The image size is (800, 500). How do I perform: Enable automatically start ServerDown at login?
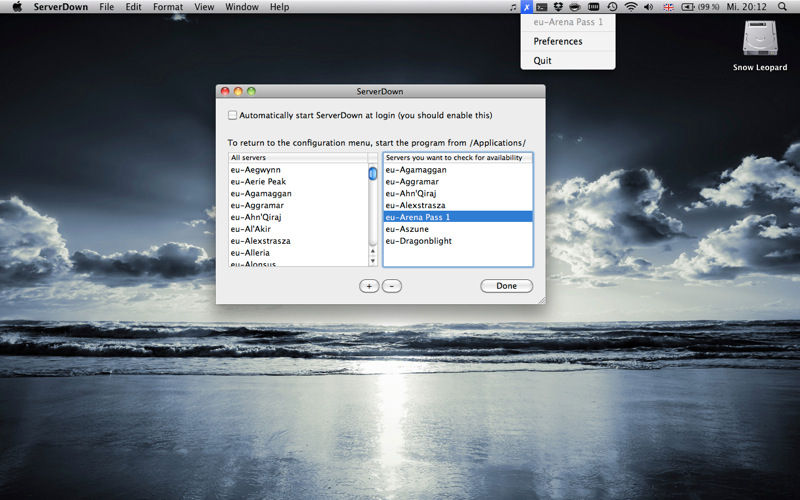(233, 115)
